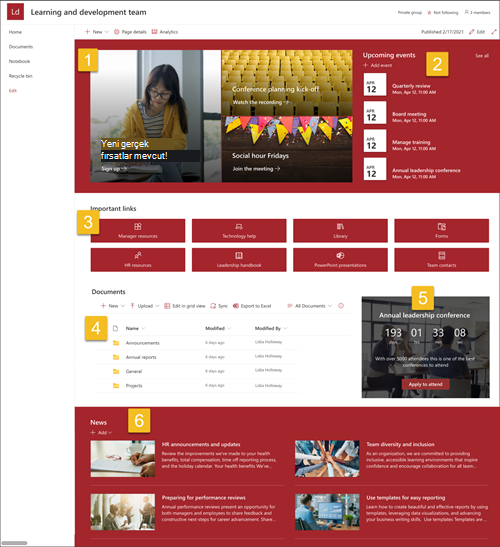Viewport: 500px width, 547px height.
Task: Click the expand full-screen arrows icon
Action: [x=494, y=32]
